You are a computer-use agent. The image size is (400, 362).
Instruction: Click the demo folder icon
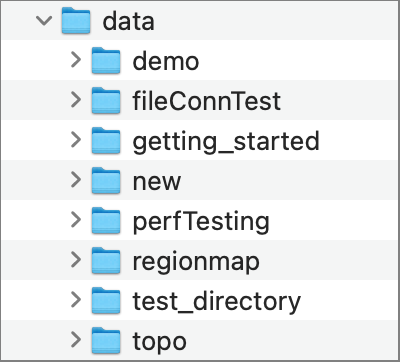[x=106, y=61]
